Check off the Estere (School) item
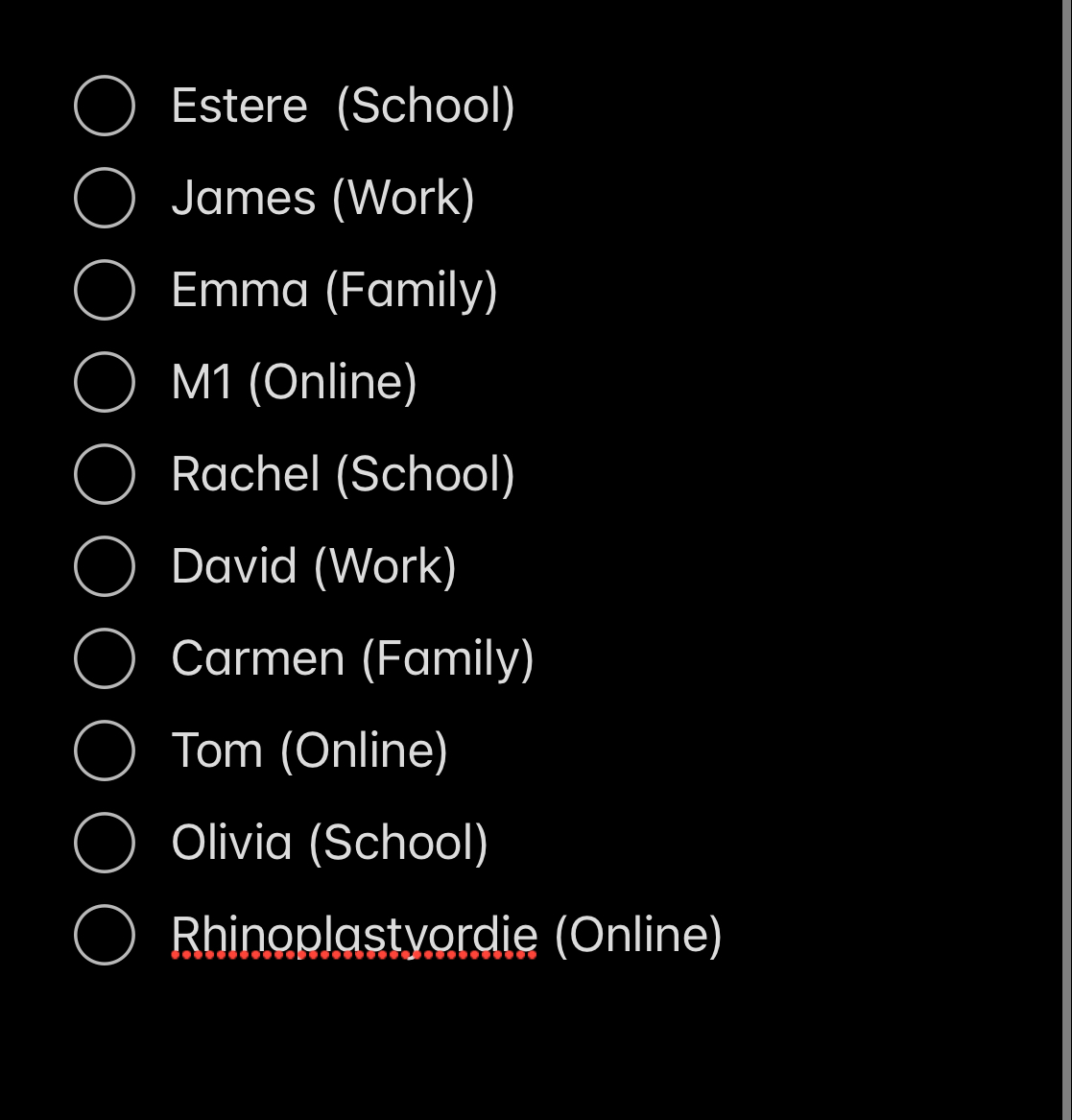Image resolution: width=1072 pixels, height=1120 pixels. tap(105, 106)
